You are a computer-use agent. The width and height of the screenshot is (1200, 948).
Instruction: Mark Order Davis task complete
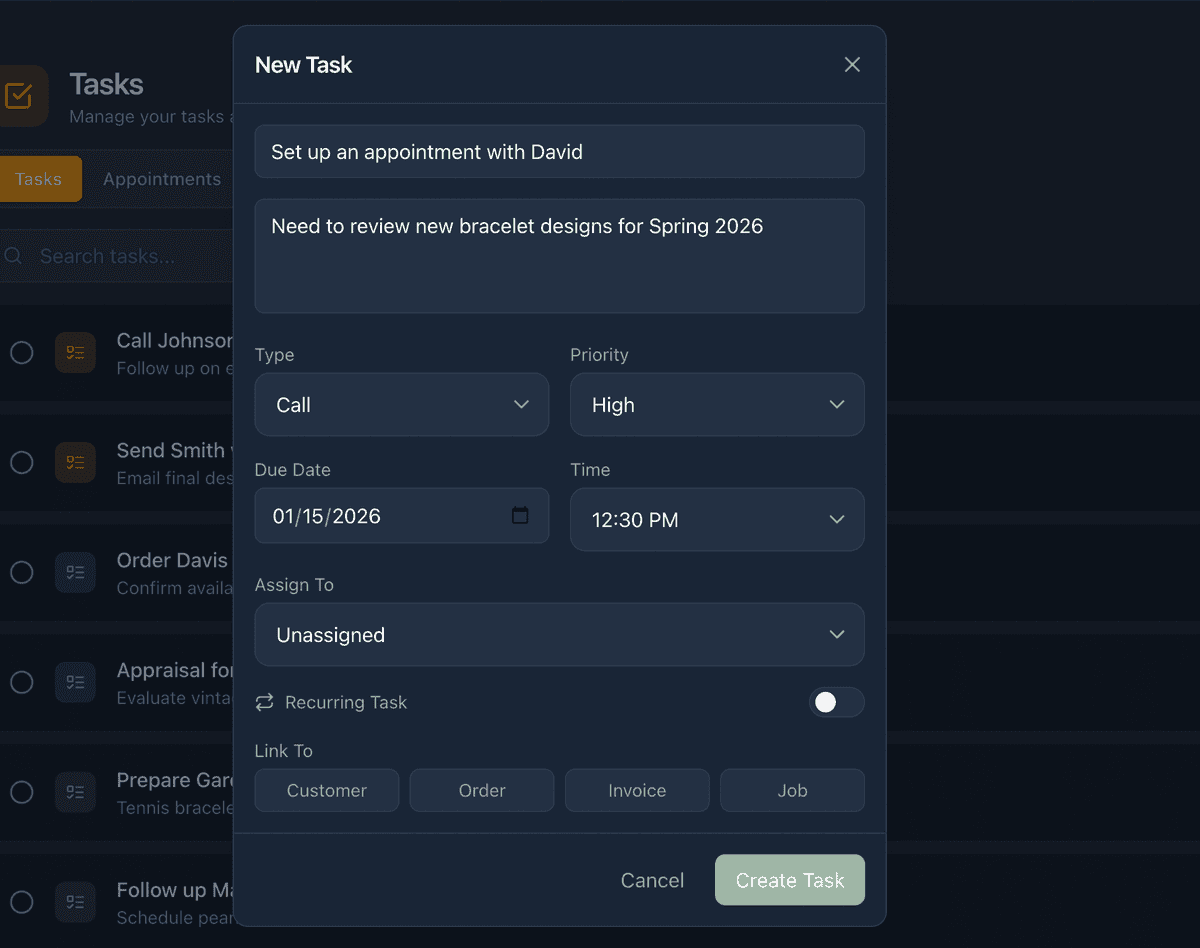21,572
